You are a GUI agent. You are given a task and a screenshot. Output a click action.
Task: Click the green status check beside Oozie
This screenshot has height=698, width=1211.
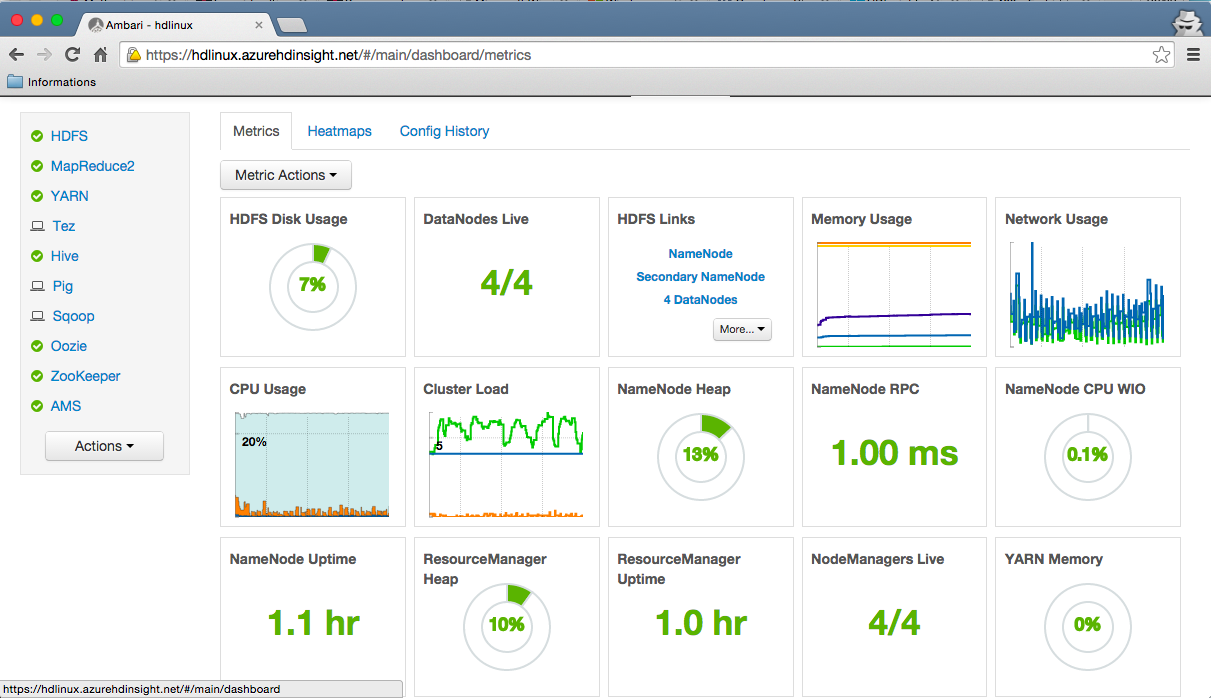37,346
